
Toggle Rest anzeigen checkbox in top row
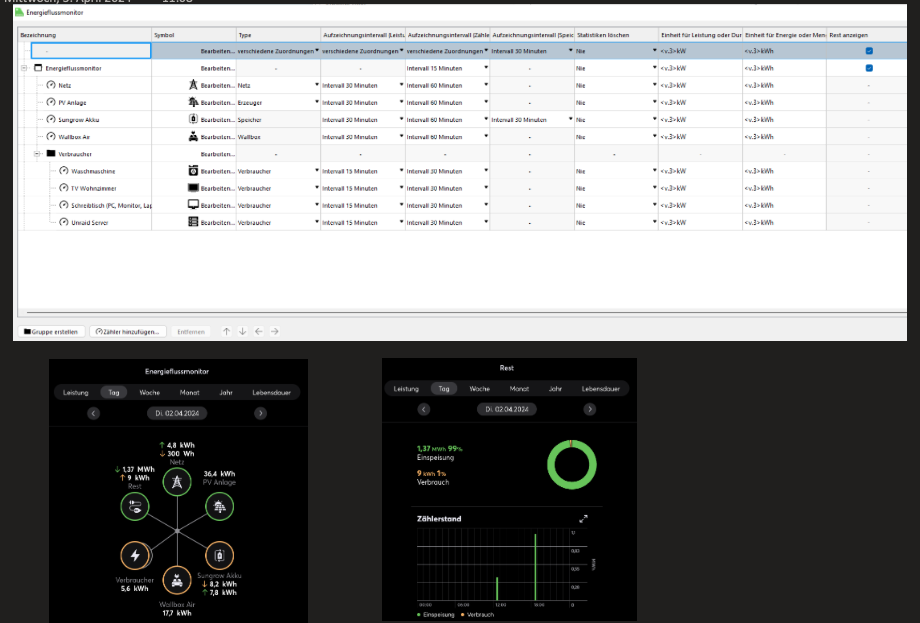pos(868,50)
